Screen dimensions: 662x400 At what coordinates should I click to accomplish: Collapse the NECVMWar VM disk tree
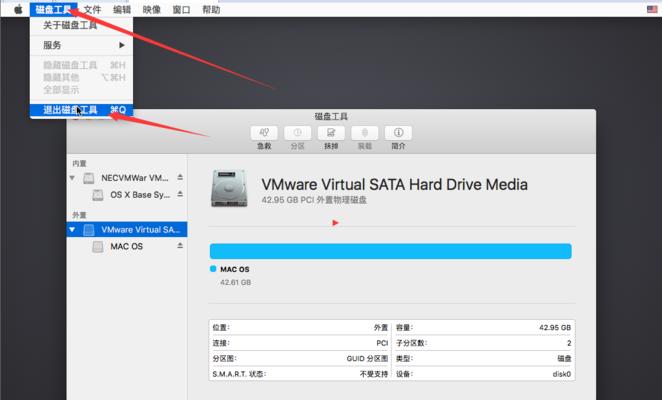point(72,178)
